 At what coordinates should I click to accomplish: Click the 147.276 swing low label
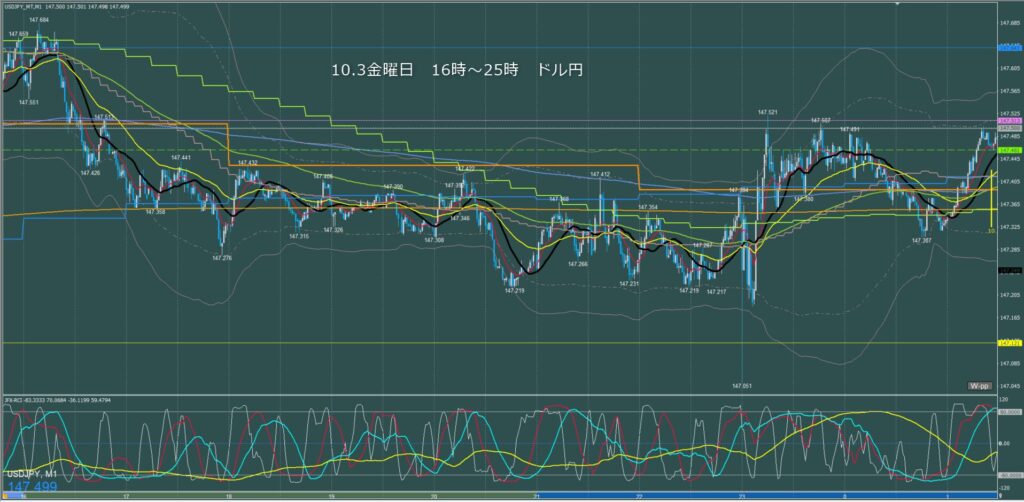(222, 258)
